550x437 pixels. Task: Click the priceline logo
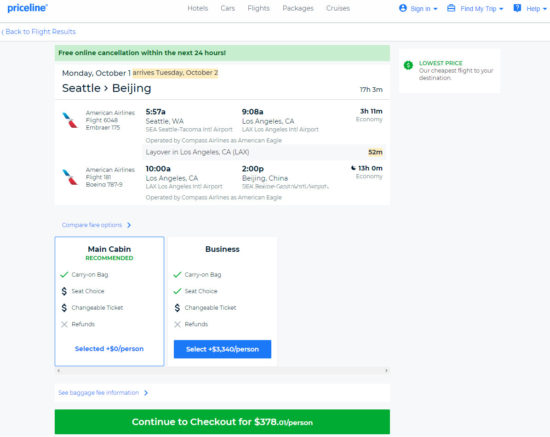27,8
